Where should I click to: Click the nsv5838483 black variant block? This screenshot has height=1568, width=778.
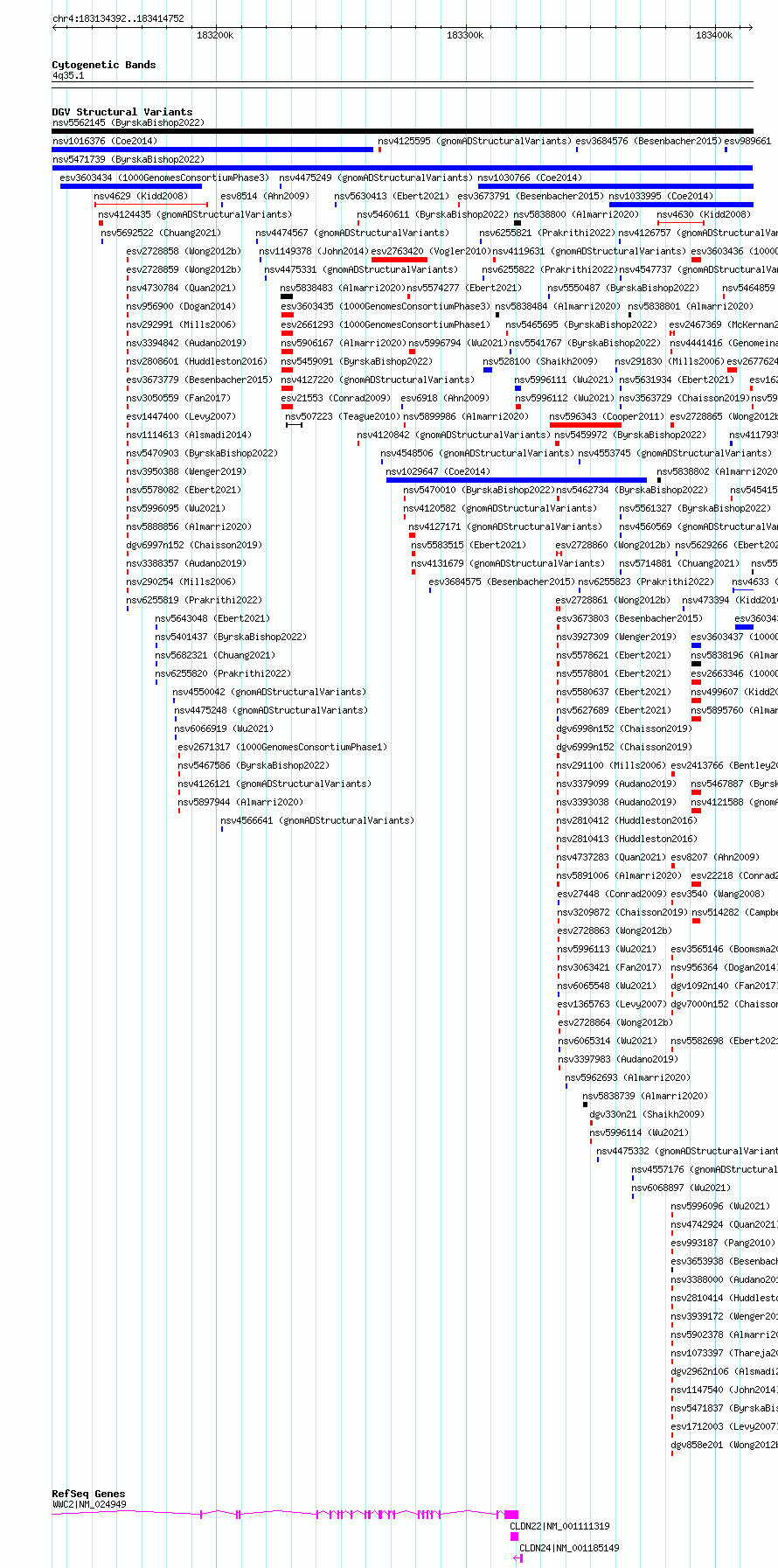pyautogui.click(x=287, y=296)
